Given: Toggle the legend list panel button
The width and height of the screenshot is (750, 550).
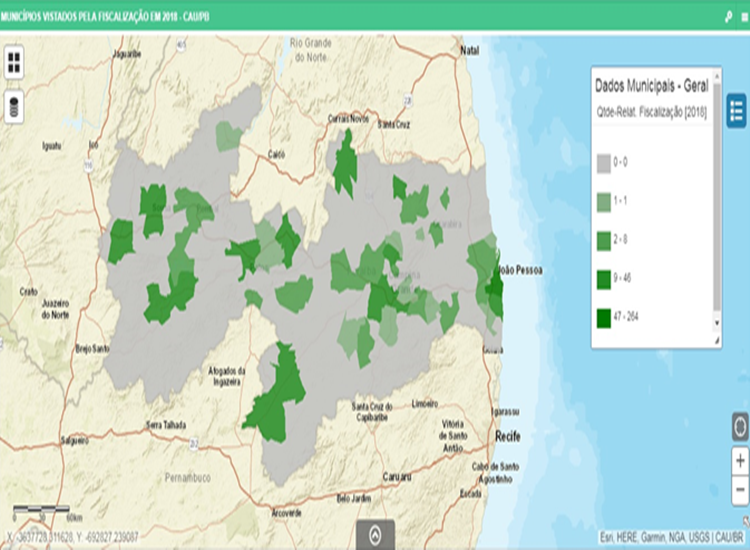Looking at the screenshot, I should pyautogui.click(x=737, y=109).
